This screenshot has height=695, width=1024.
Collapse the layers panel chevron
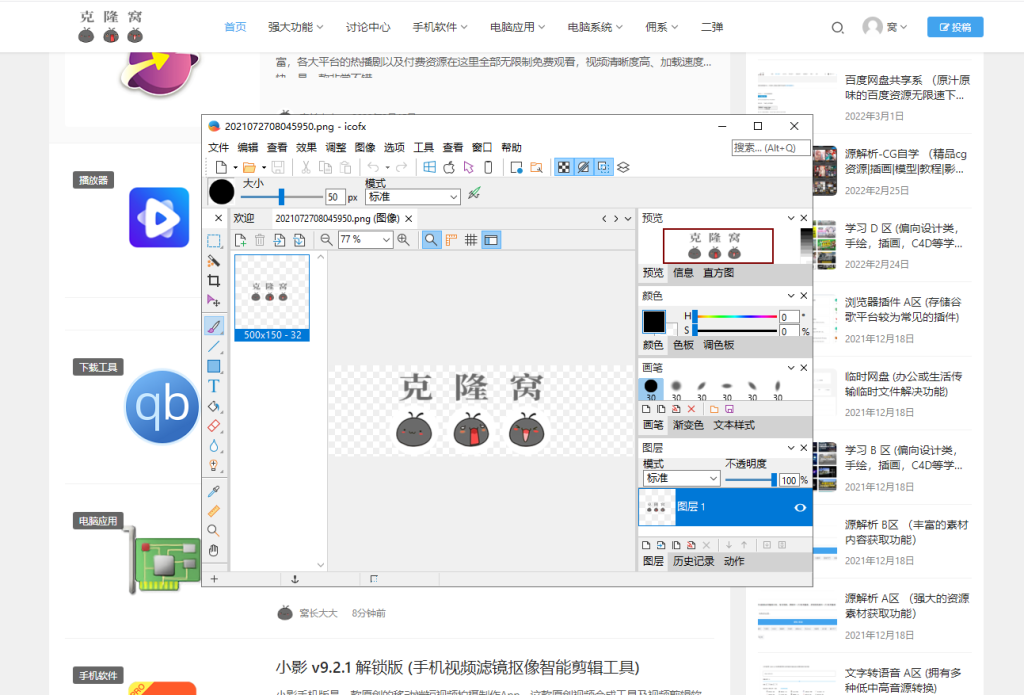tap(791, 448)
